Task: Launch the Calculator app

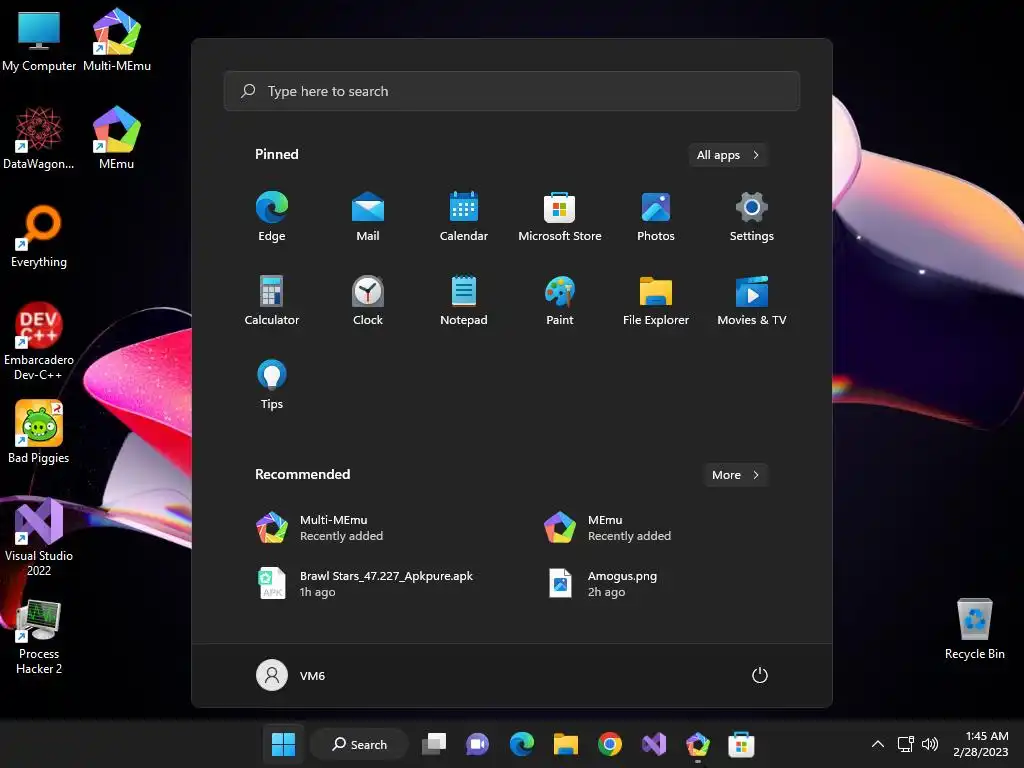Action: pos(272,300)
